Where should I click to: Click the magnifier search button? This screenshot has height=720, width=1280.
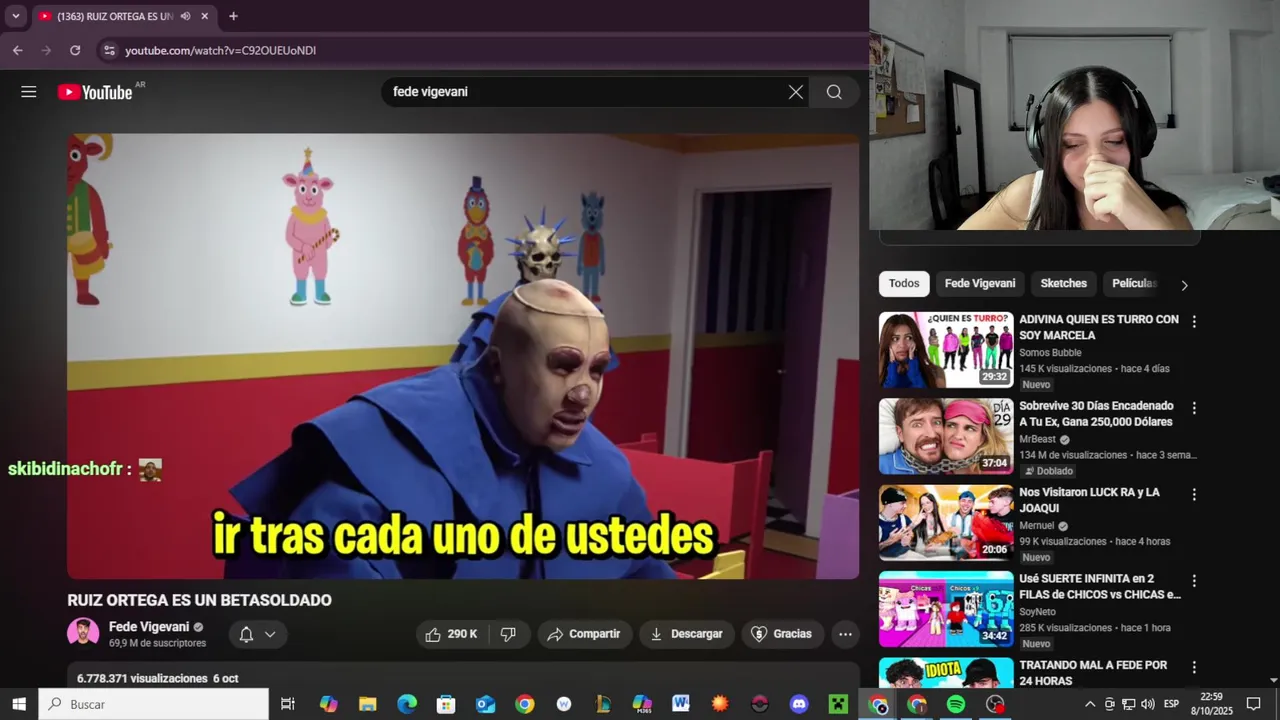(834, 92)
